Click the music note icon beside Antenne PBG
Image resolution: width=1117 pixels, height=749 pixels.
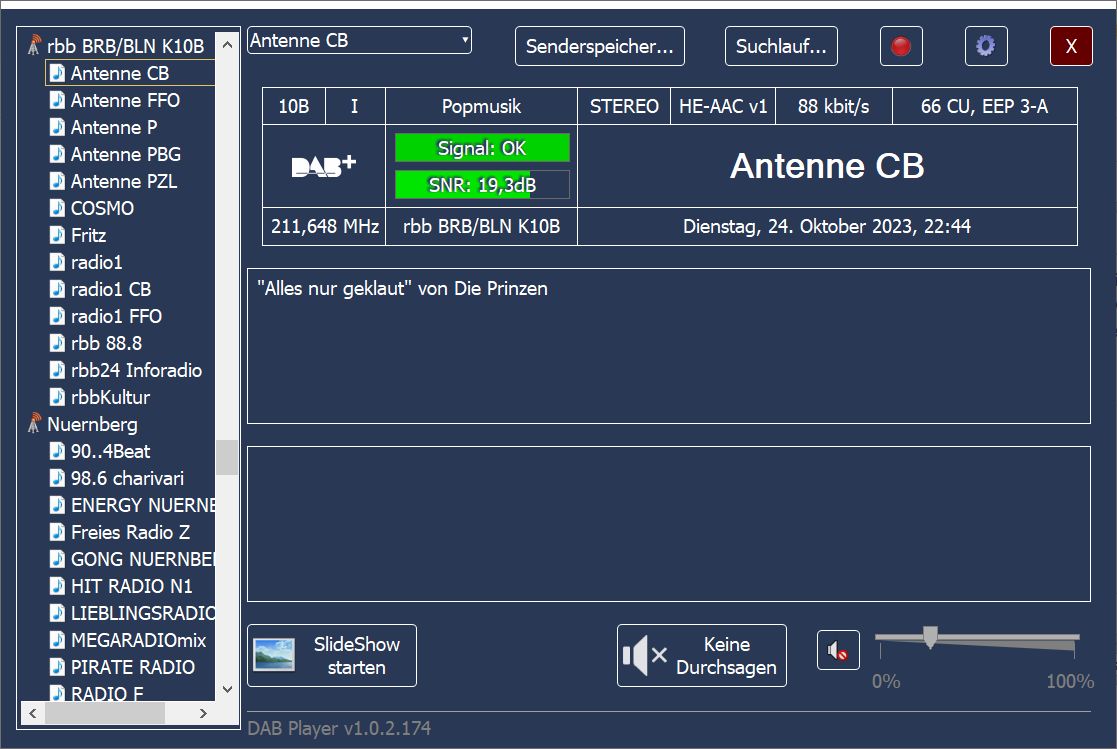[x=57, y=154]
